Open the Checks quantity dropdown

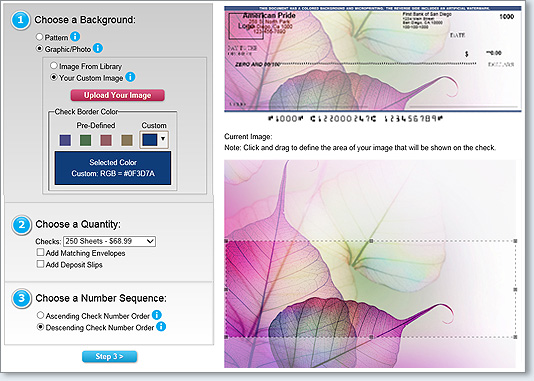click(x=109, y=241)
